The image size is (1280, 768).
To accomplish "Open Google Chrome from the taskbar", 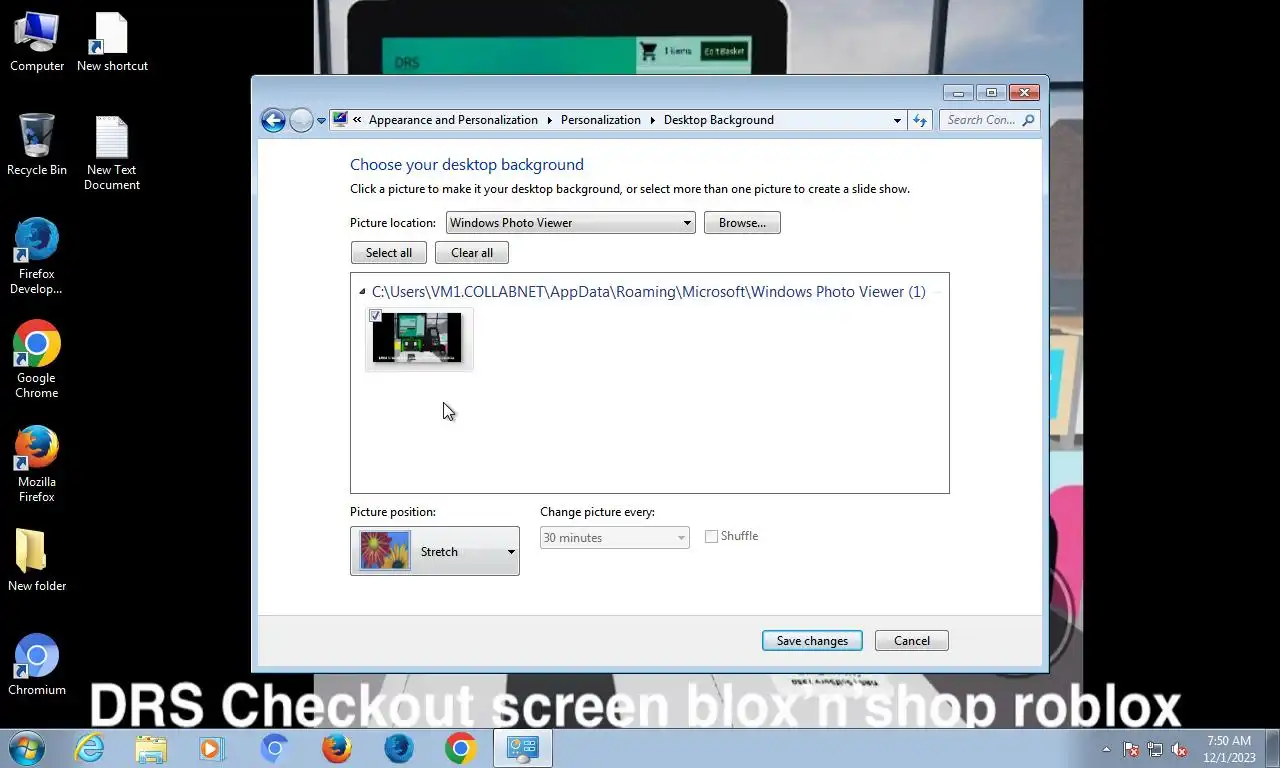I will point(461,748).
